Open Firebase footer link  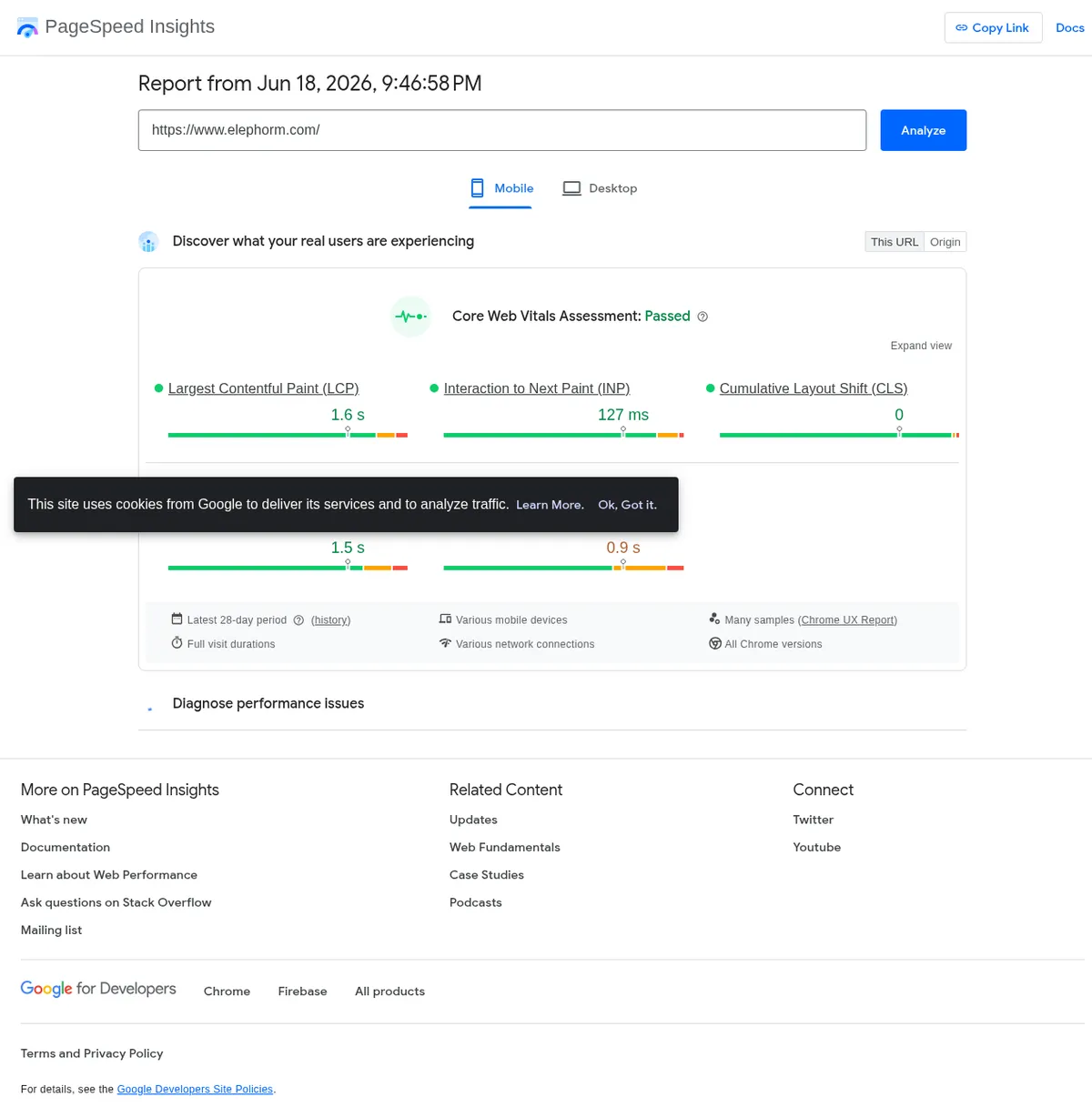pyautogui.click(x=302, y=991)
